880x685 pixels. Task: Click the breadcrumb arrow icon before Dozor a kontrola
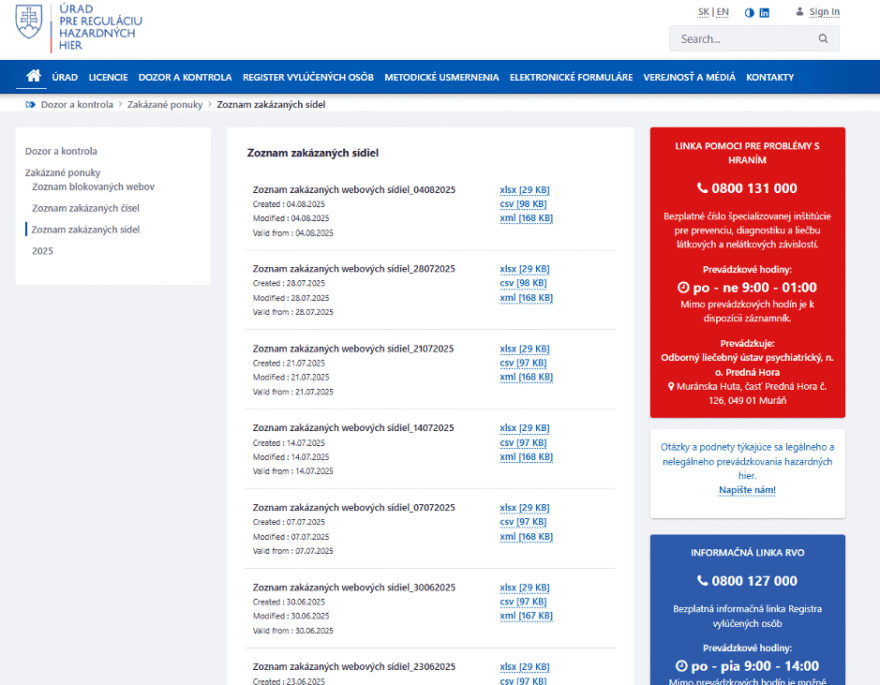pyautogui.click(x=31, y=104)
